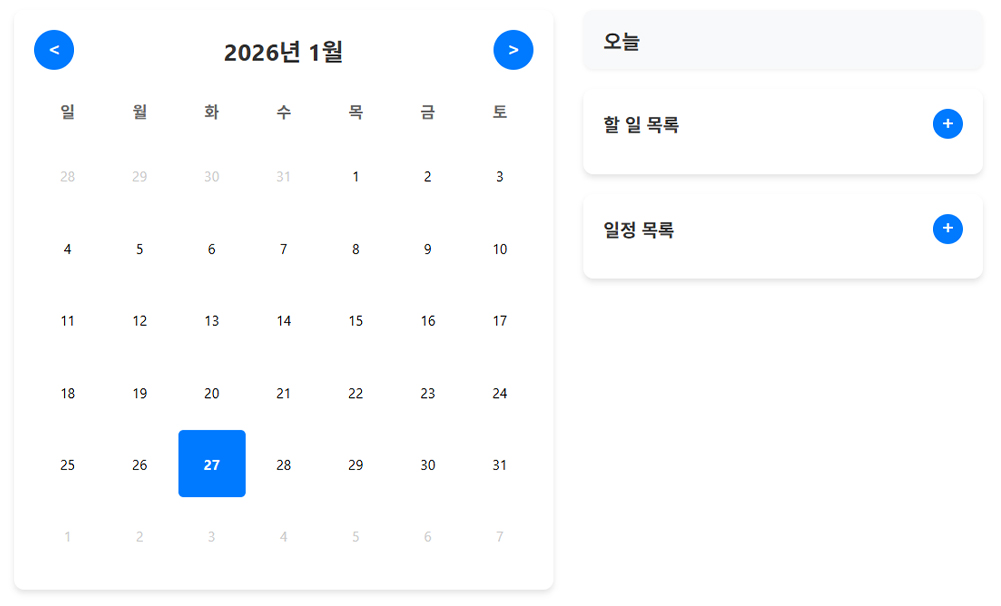Select the highlighted date 27
This screenshot has width=1001, height=606.
[212, 464]
